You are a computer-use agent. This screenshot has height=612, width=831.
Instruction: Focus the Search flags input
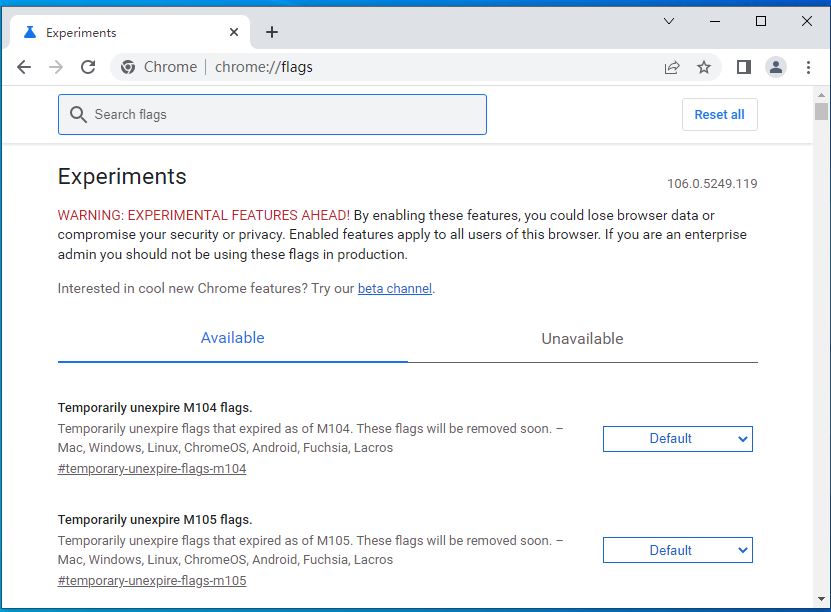[x=272, y=114]
